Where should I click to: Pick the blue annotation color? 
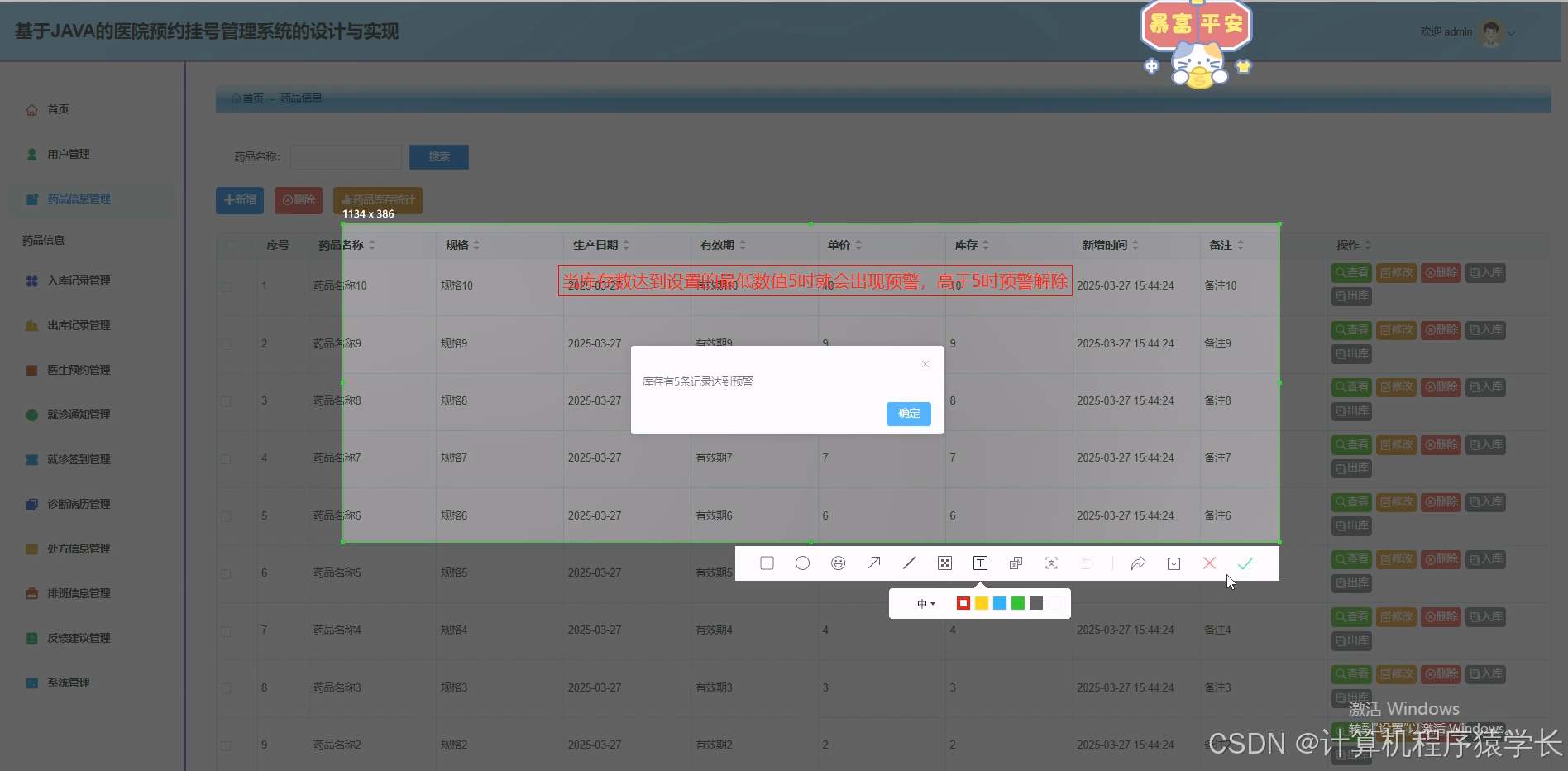(x=999, y=604)
